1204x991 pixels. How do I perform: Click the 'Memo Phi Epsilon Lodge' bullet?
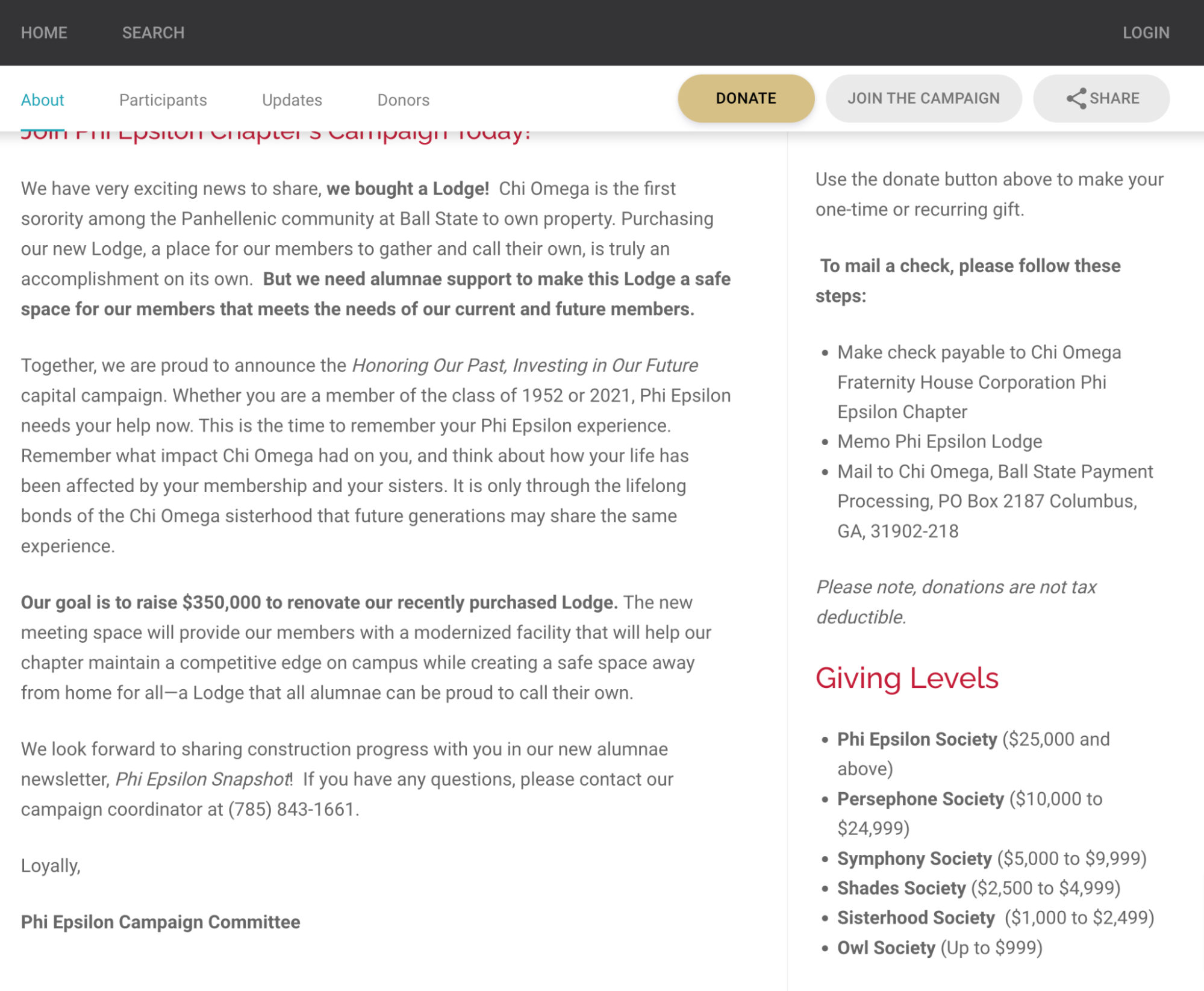940,442
